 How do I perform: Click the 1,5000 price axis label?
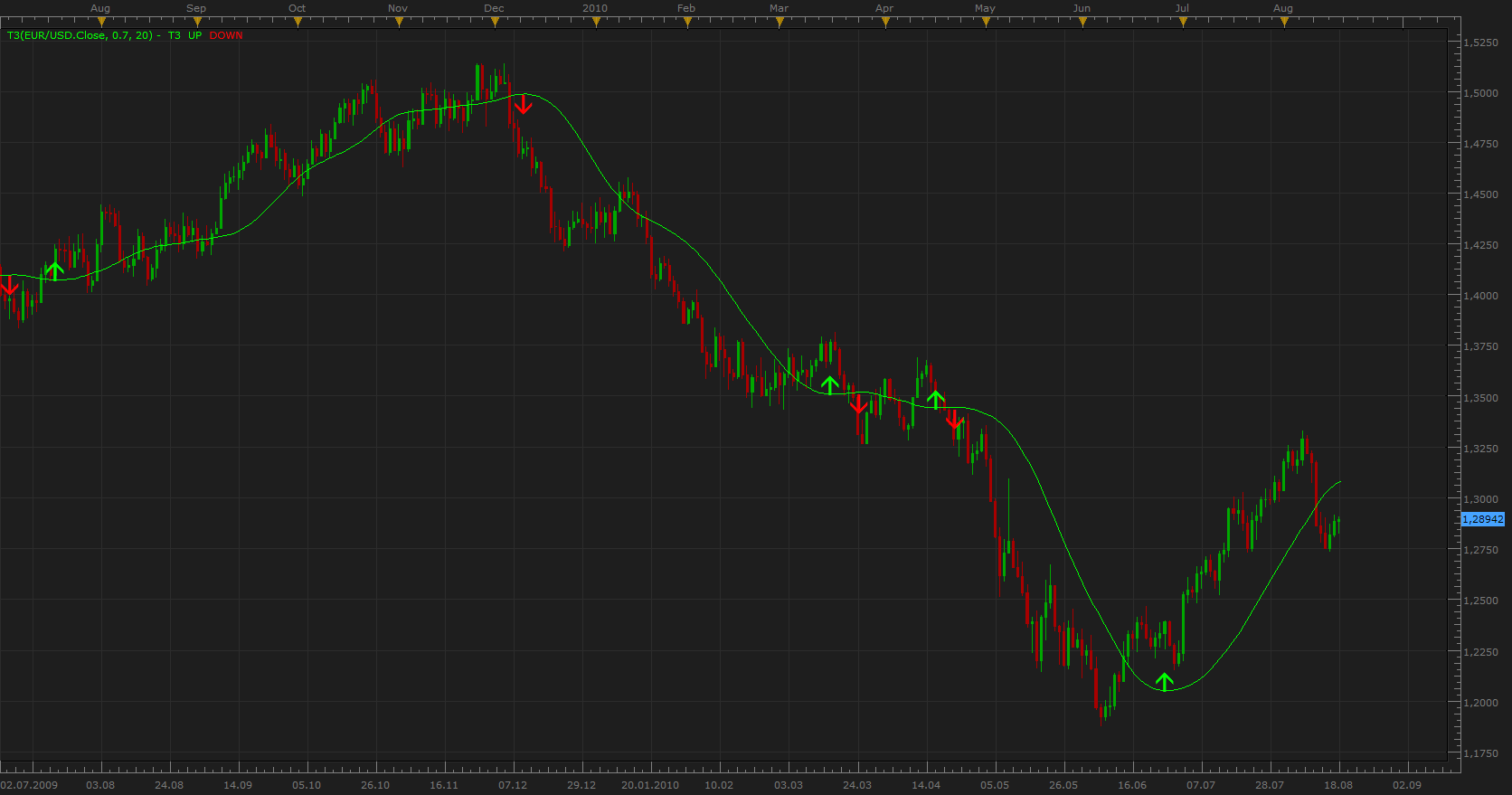coord(1481,93)
